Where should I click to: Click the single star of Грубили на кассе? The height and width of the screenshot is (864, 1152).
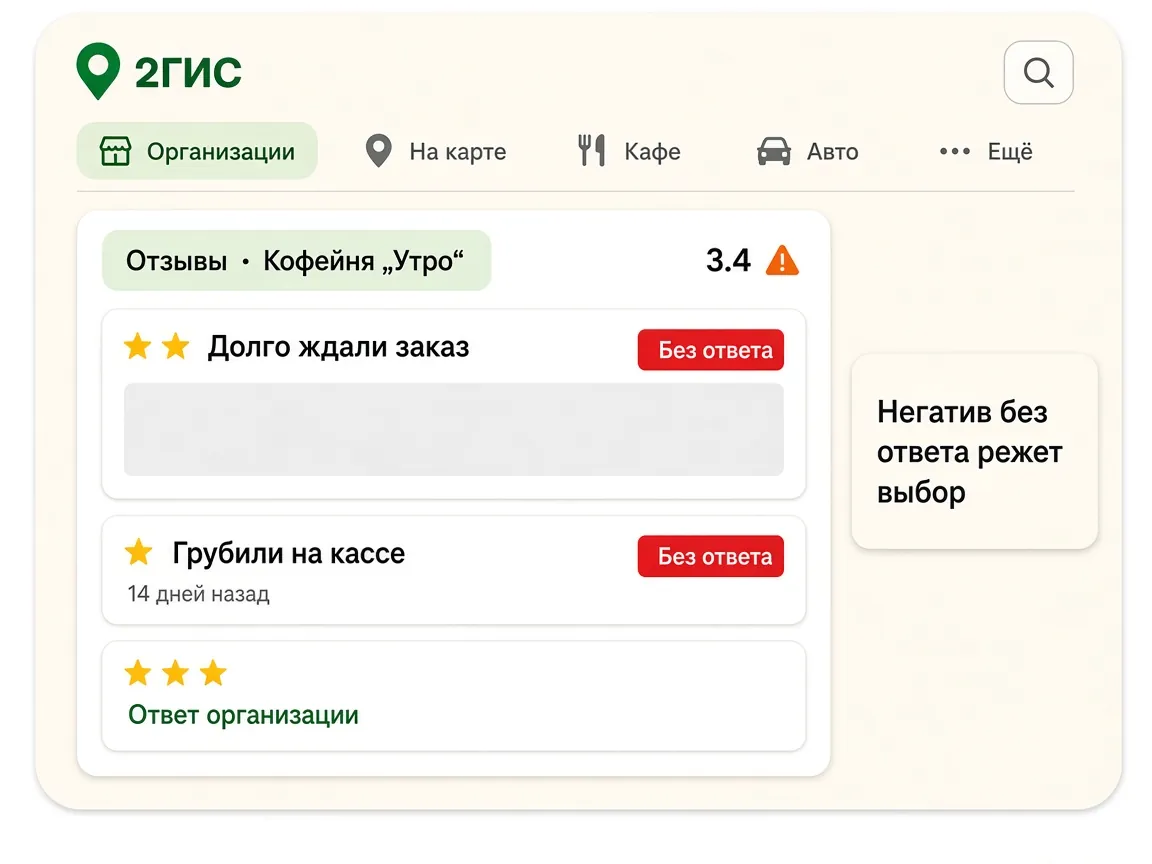(x=138, y=552)
